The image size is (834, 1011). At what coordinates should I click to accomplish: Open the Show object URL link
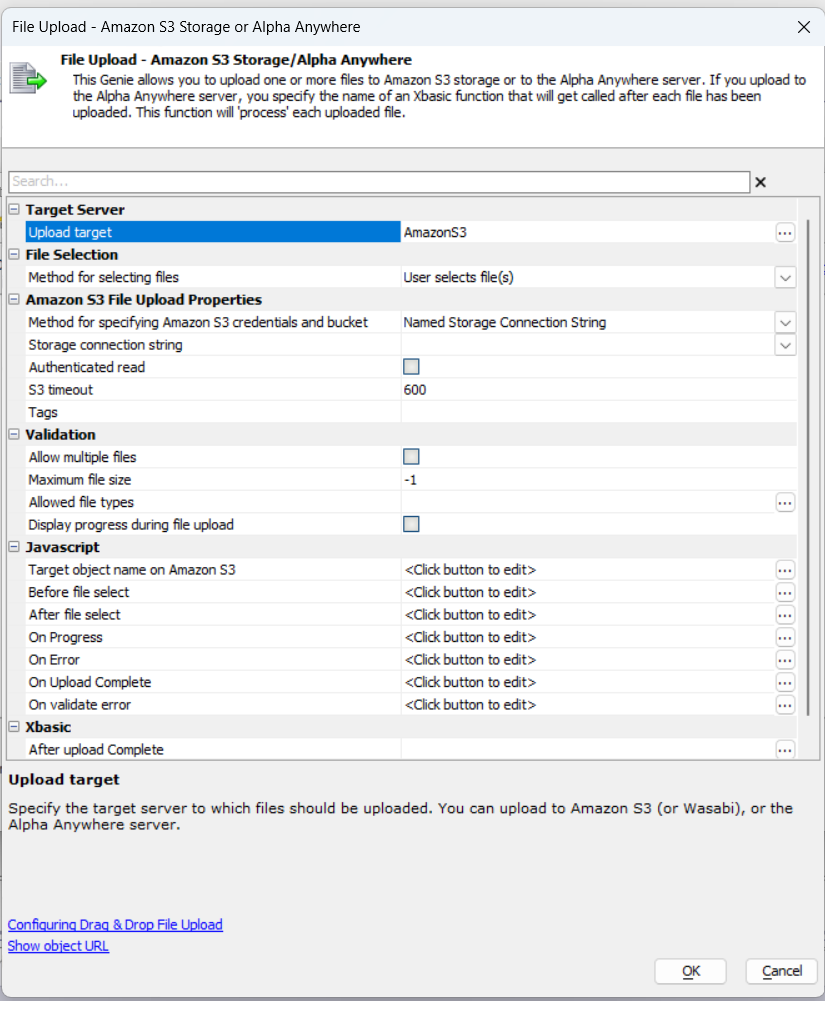[58, 946]
